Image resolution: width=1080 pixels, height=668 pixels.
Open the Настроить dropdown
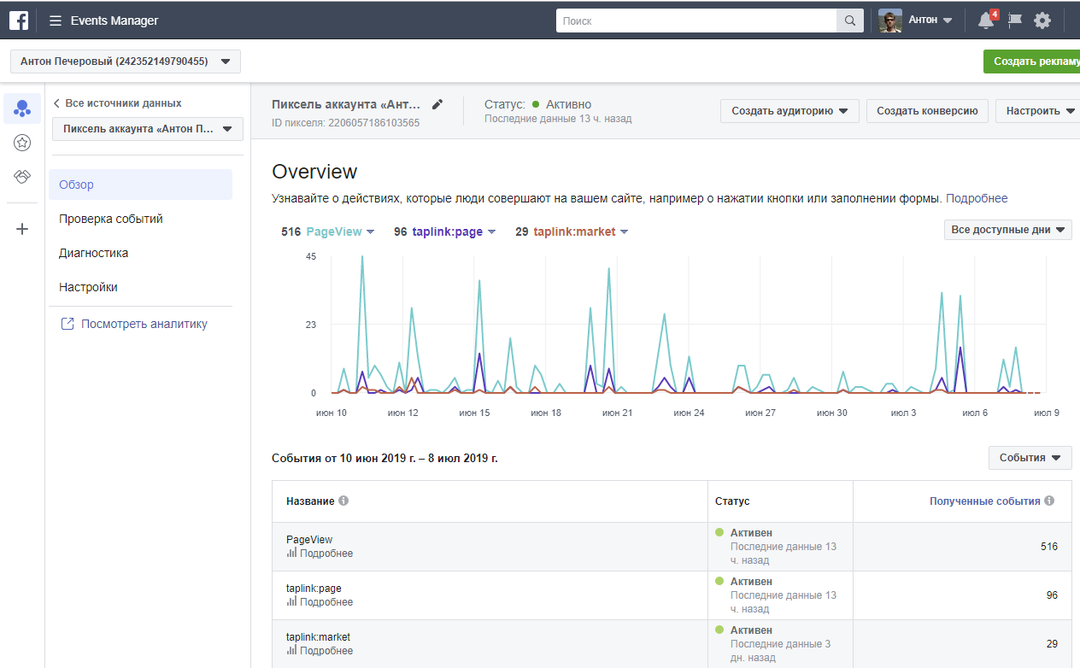click(1039, 111)
